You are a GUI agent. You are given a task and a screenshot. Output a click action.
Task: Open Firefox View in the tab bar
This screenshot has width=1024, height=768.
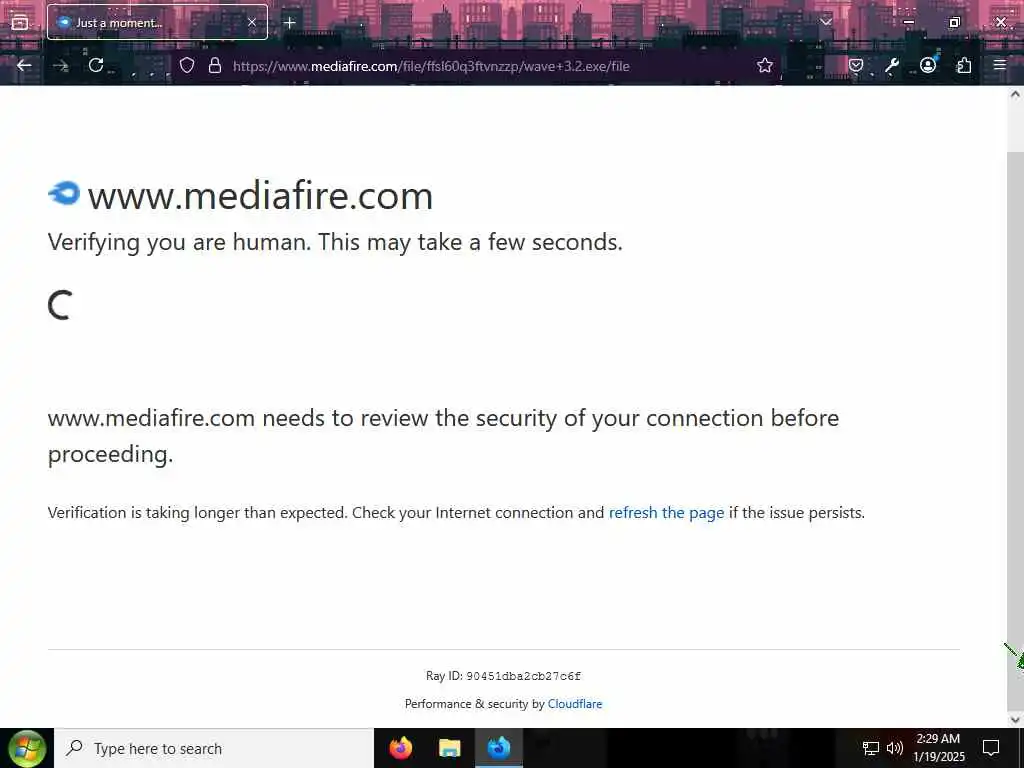[20, 22]
